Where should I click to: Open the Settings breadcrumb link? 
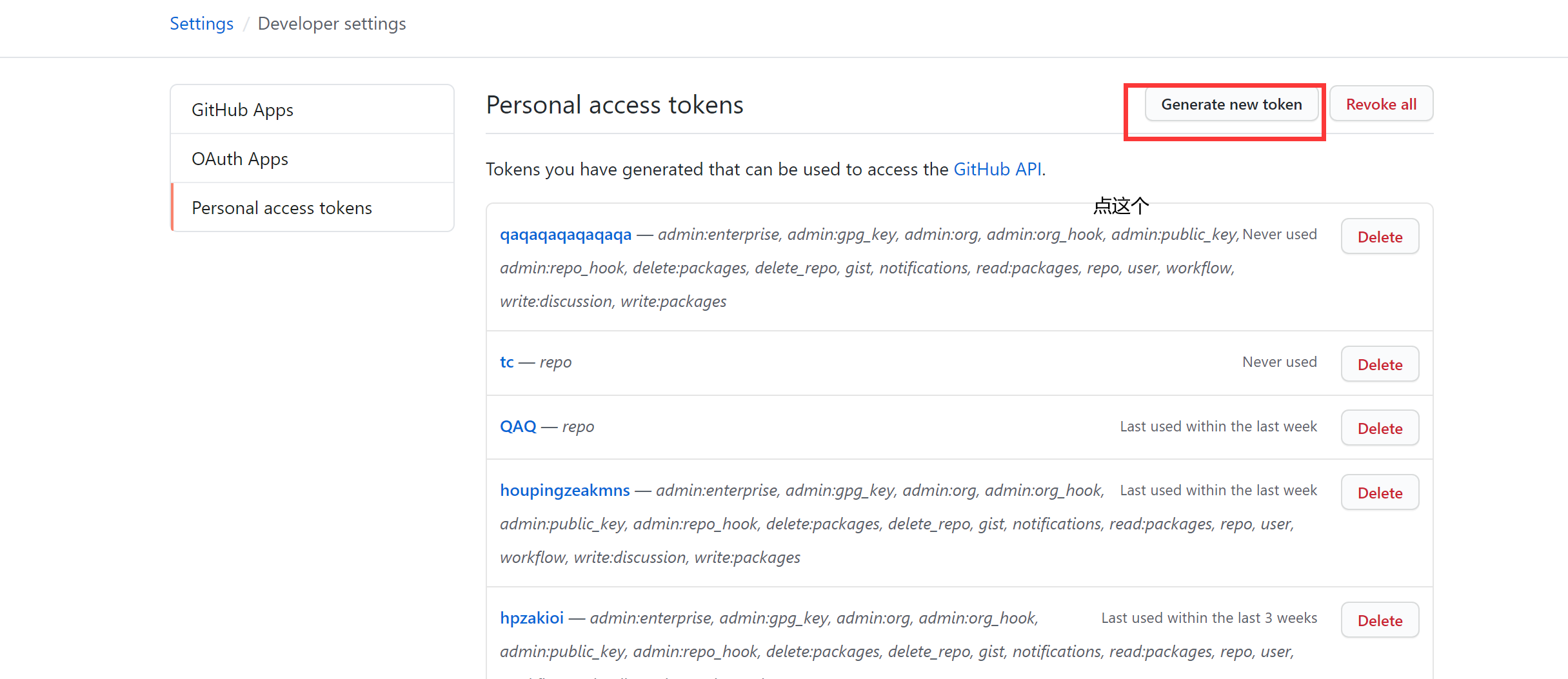click(x=201, y=24)
